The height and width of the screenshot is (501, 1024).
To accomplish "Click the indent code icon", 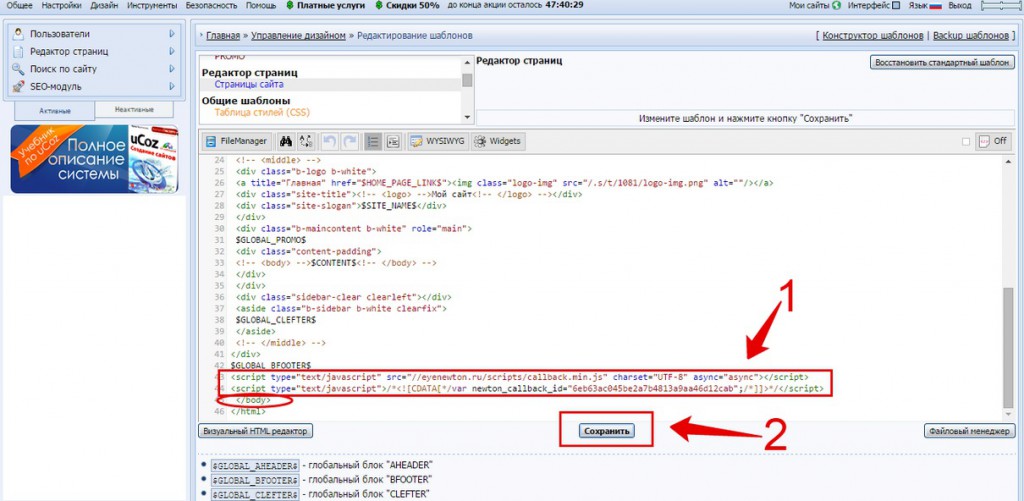I will [x=393, y=141].
